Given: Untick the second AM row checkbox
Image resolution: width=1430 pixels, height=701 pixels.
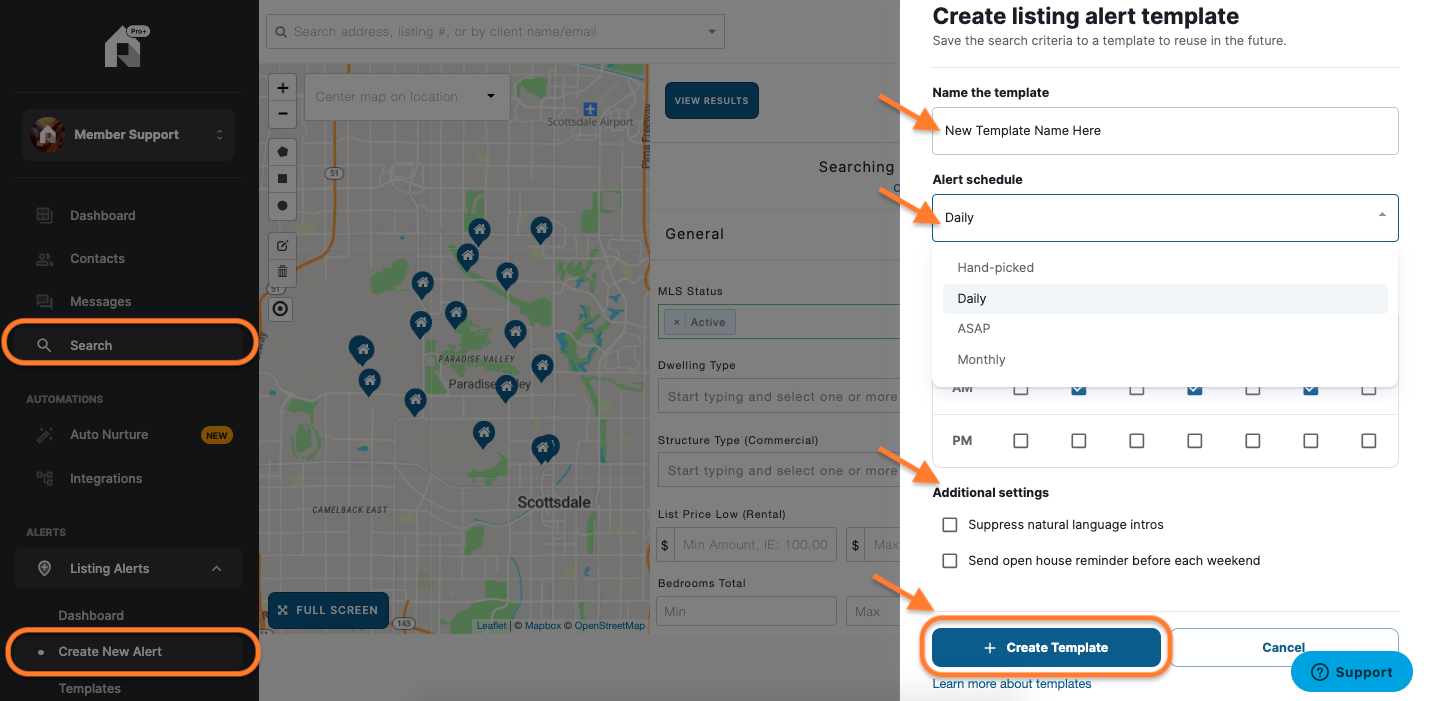Looking at the screenshot, I should pyautogui.click(x=1078, y=389).
